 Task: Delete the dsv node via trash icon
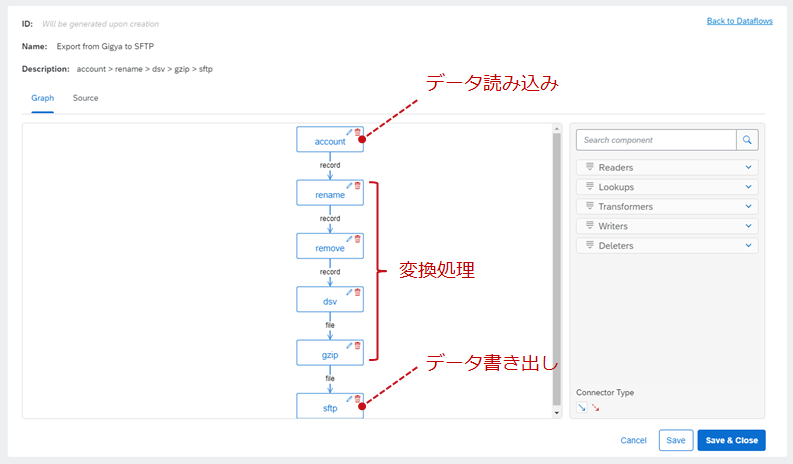point(358,292)
